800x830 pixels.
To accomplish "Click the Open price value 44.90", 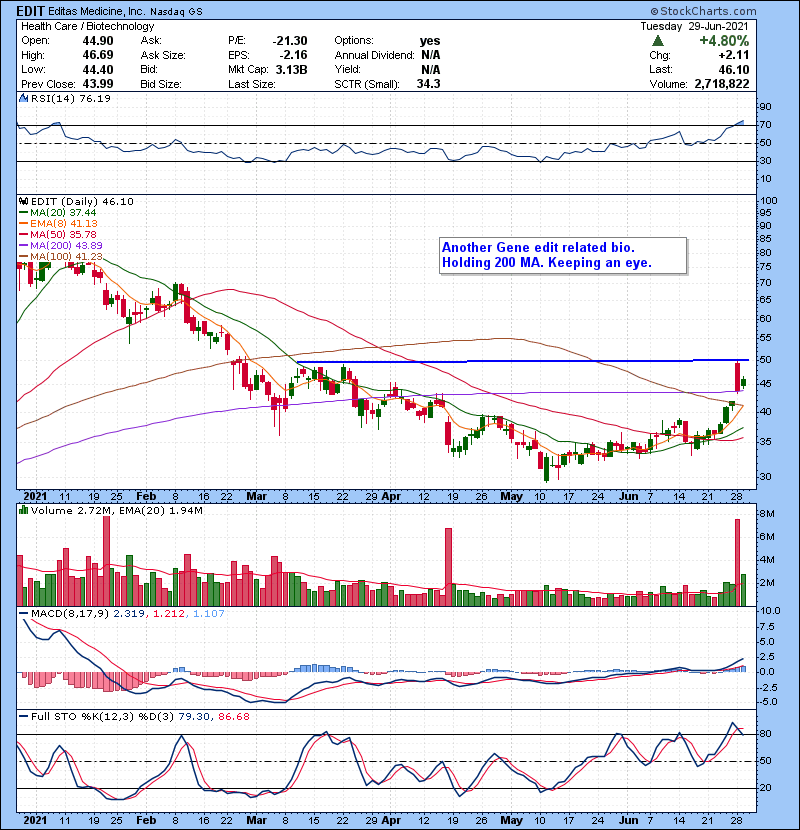I will coord(98,41).
